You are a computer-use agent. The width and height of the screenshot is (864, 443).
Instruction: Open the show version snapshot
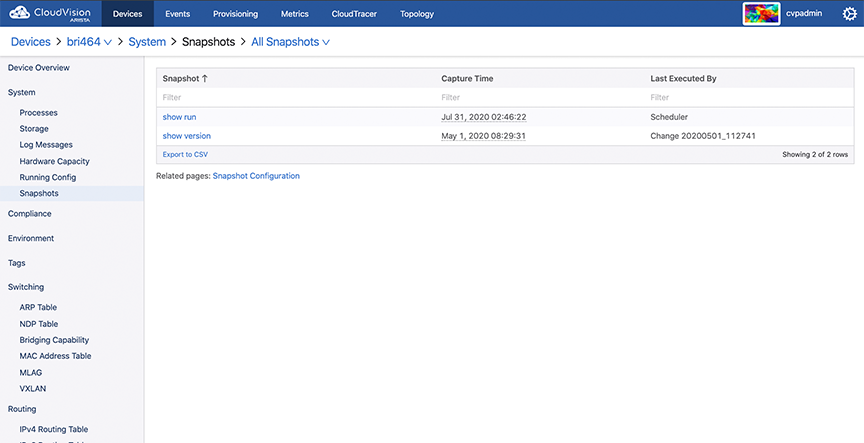pyautogui.click(x=186, y=136)
